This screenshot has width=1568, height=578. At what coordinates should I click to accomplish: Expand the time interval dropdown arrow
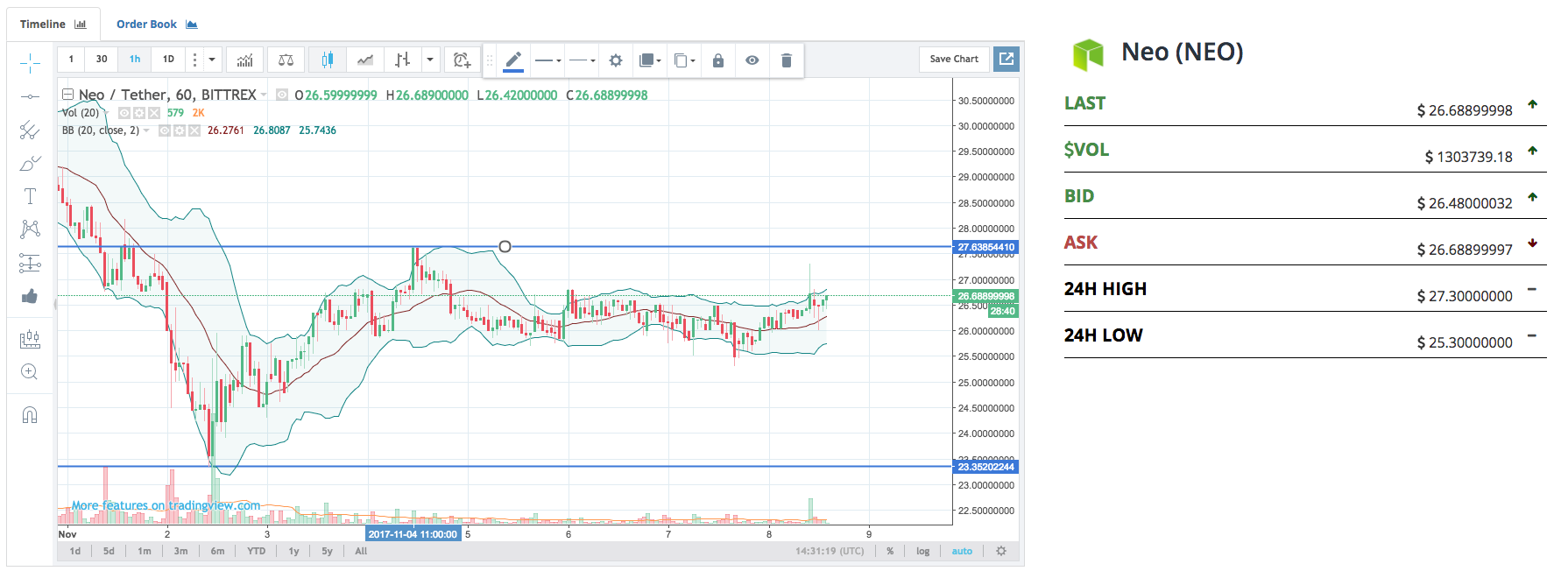pyautogui.click(x=212, y=60)
